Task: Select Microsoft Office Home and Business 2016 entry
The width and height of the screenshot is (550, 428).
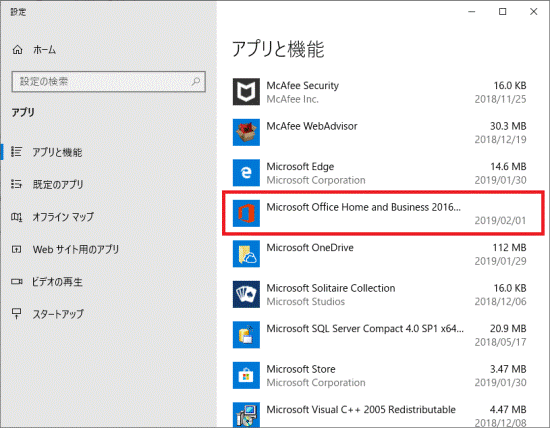Action: (x=383, y=213)
